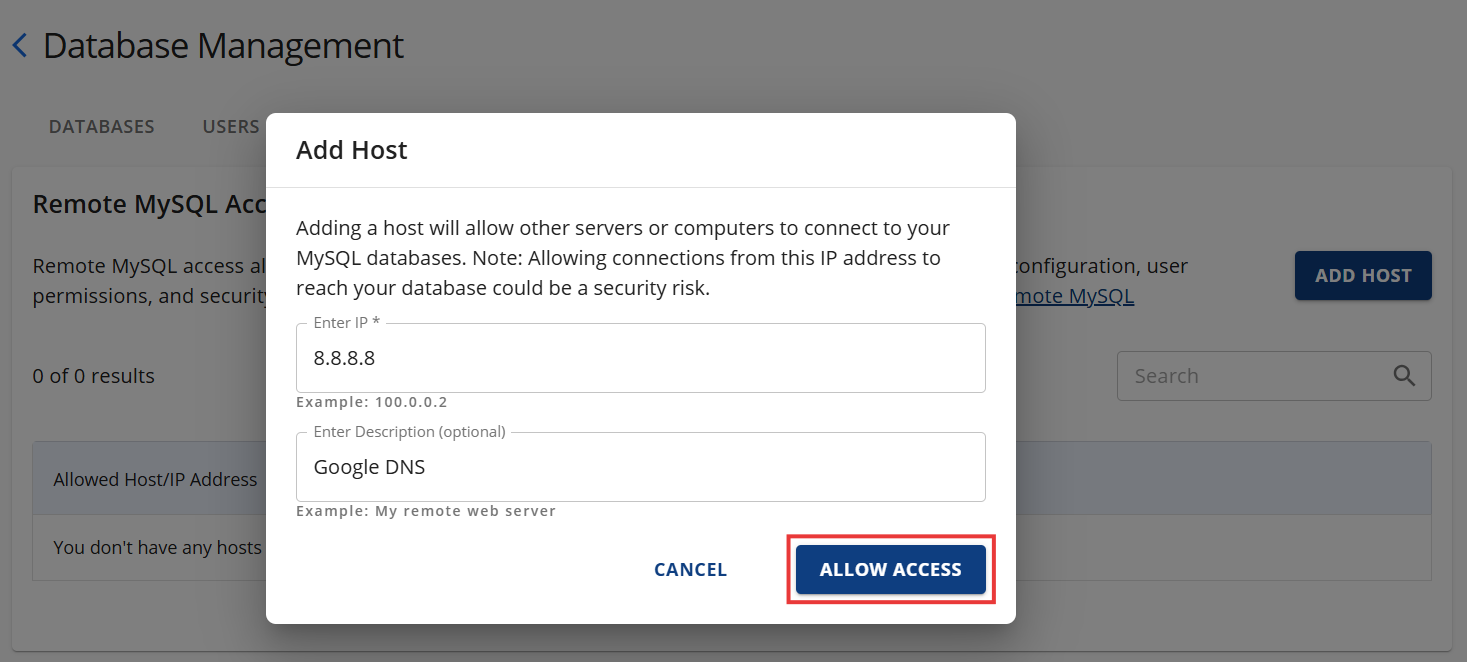Switch to the DATABASES tab
Image resolution: width=1467 pixels, height=662 pixels.
coord(101,127)
